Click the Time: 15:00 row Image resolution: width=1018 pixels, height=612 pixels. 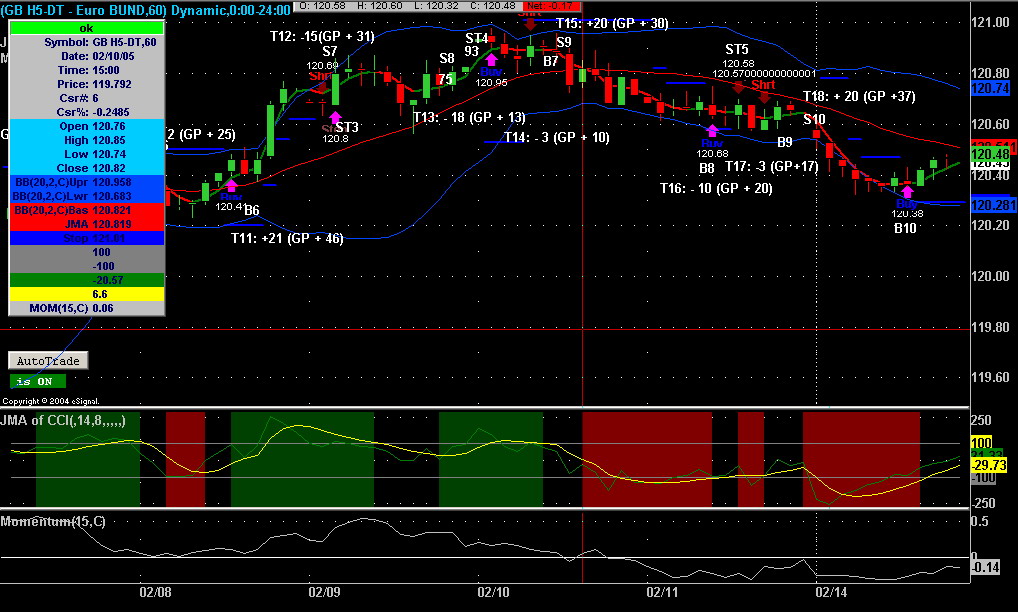[86, 70]
